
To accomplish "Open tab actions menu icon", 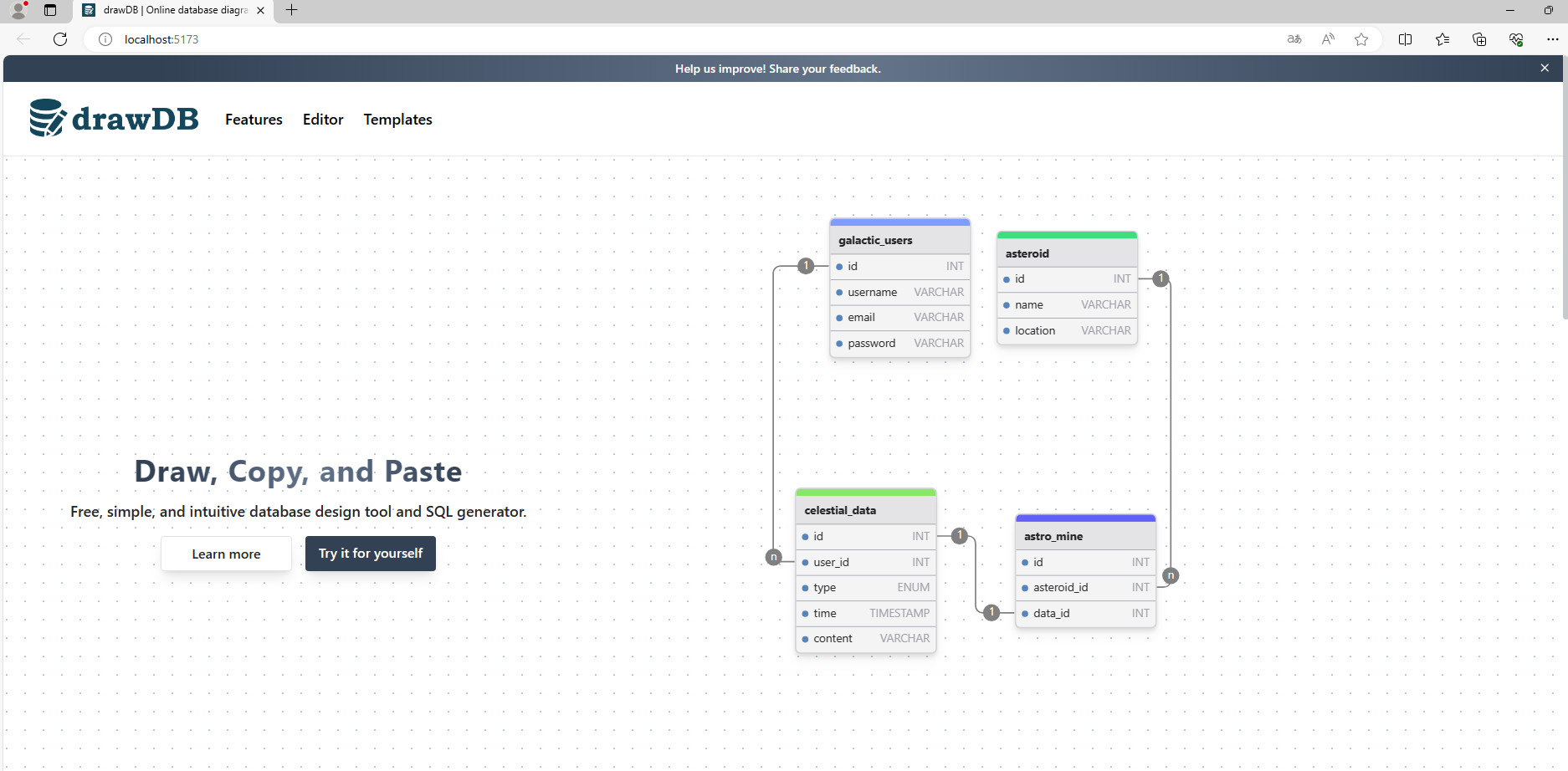I will pyautogui.click(x=50, y=10).
